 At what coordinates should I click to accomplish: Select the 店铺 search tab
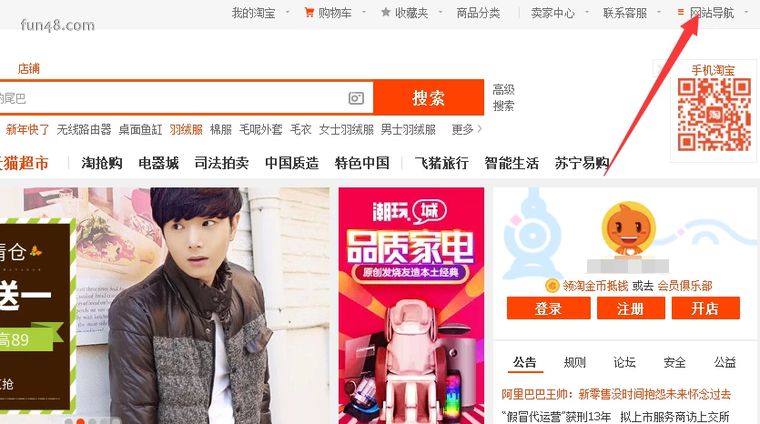point(29,69)
